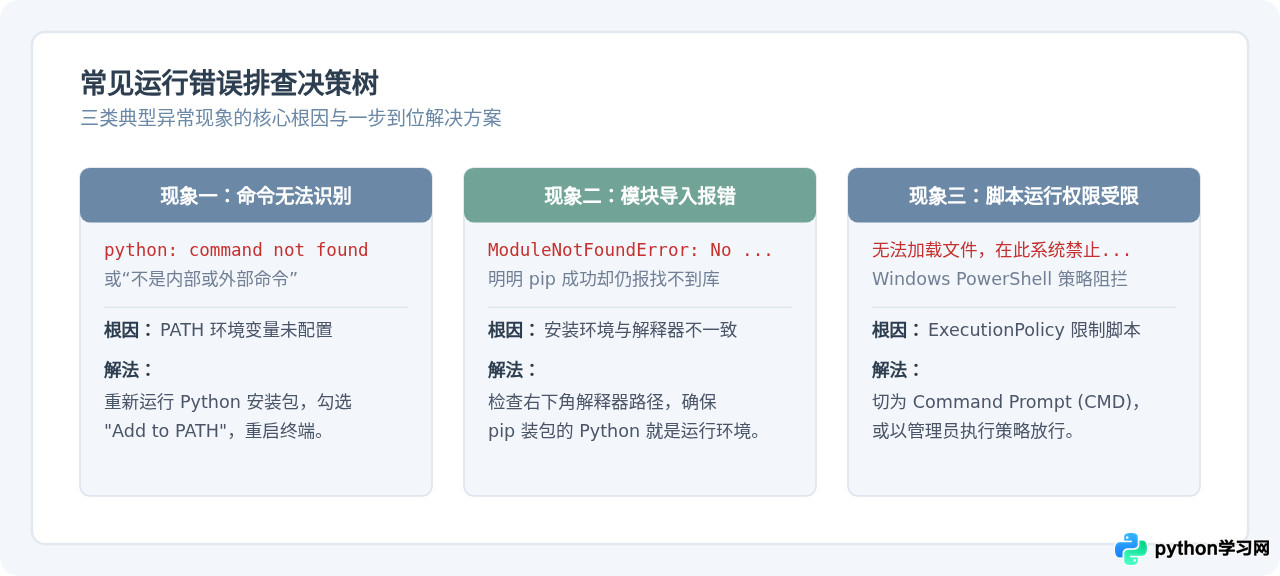Select header 现象三：脚本运行权限受限

(1024, 195)
